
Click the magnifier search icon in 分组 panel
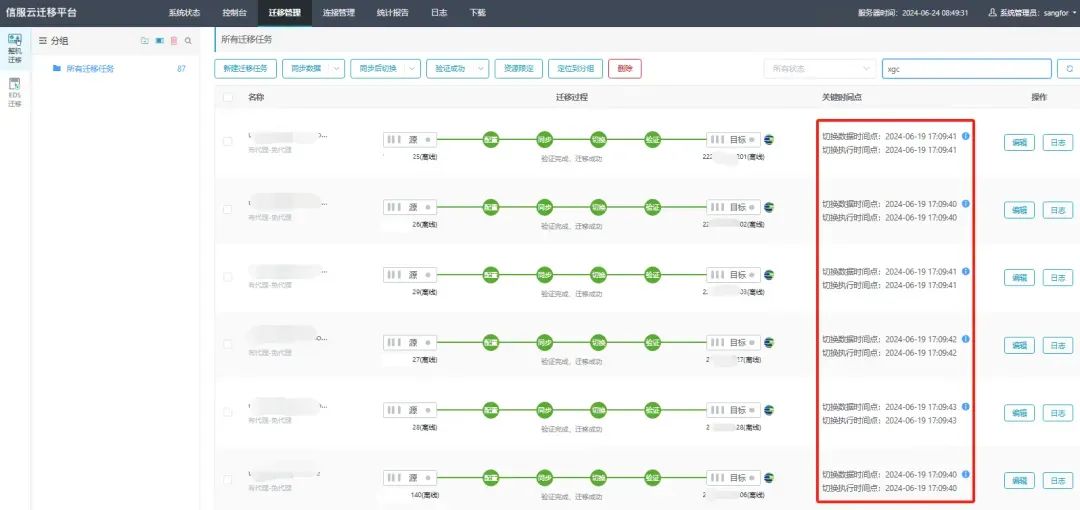point(188,41)
